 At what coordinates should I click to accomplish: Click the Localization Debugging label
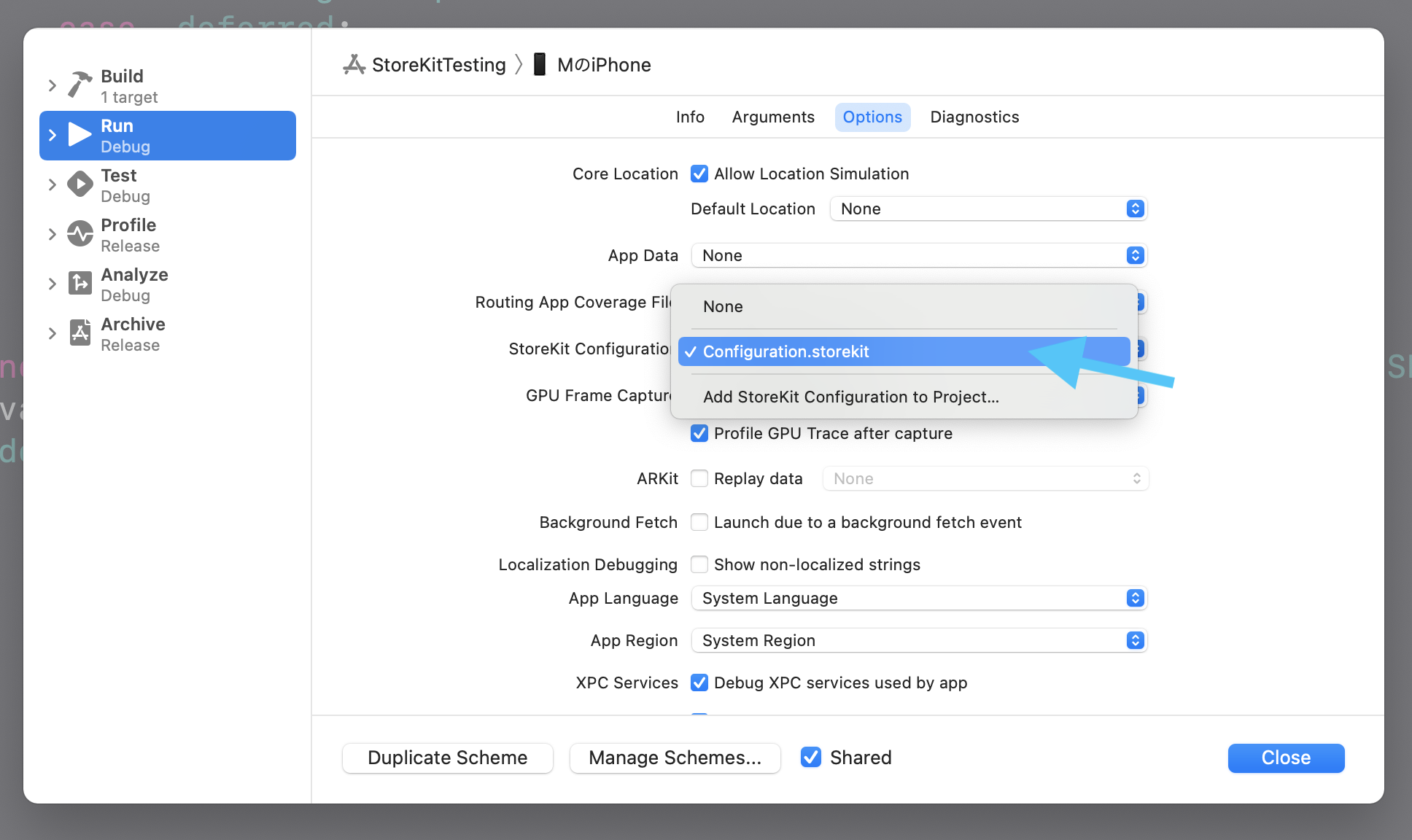(x=588, y=564)
